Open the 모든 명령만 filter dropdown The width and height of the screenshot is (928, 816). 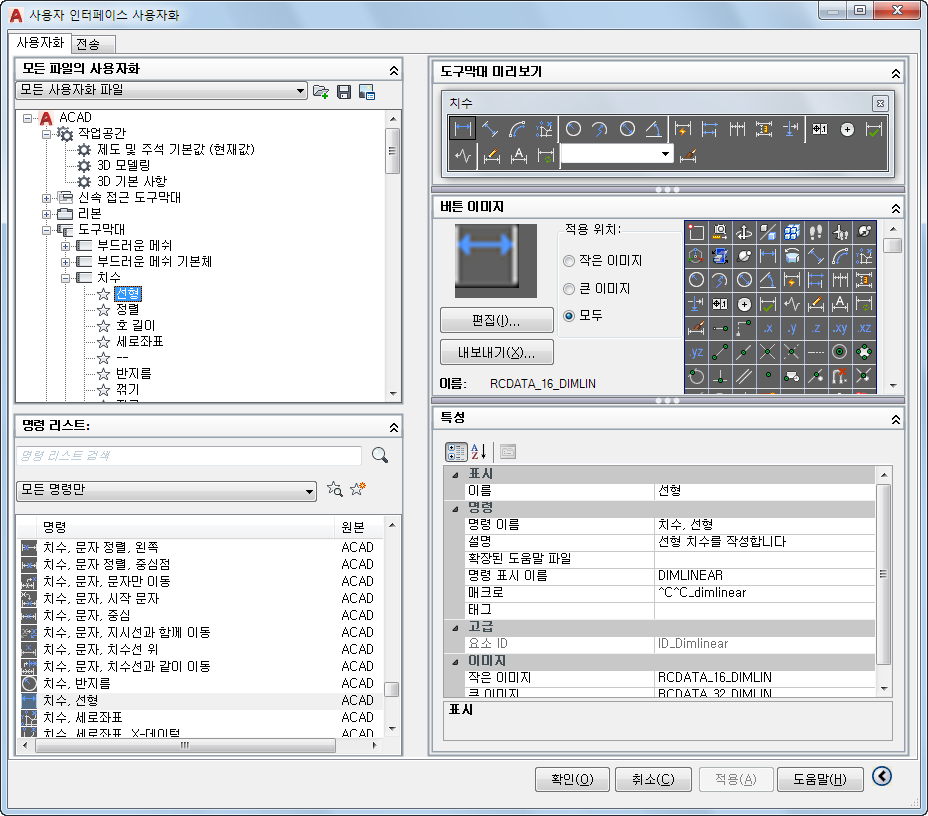(x=166, y=491)
